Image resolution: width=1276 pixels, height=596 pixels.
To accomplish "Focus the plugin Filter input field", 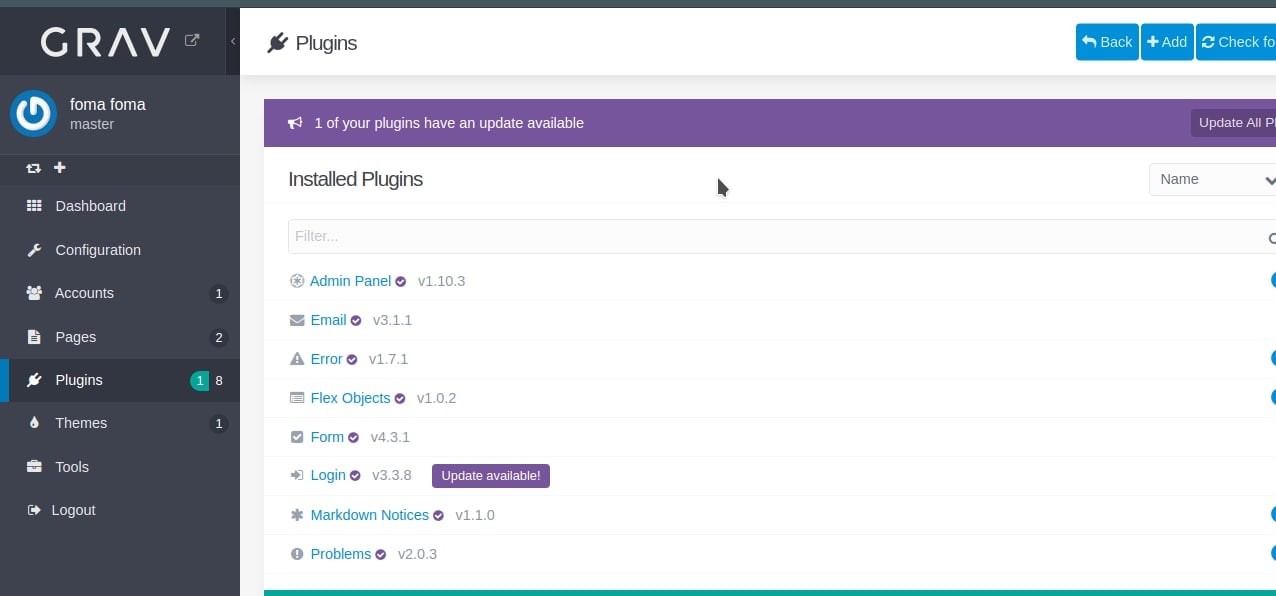I will click(x=782, y=236).
